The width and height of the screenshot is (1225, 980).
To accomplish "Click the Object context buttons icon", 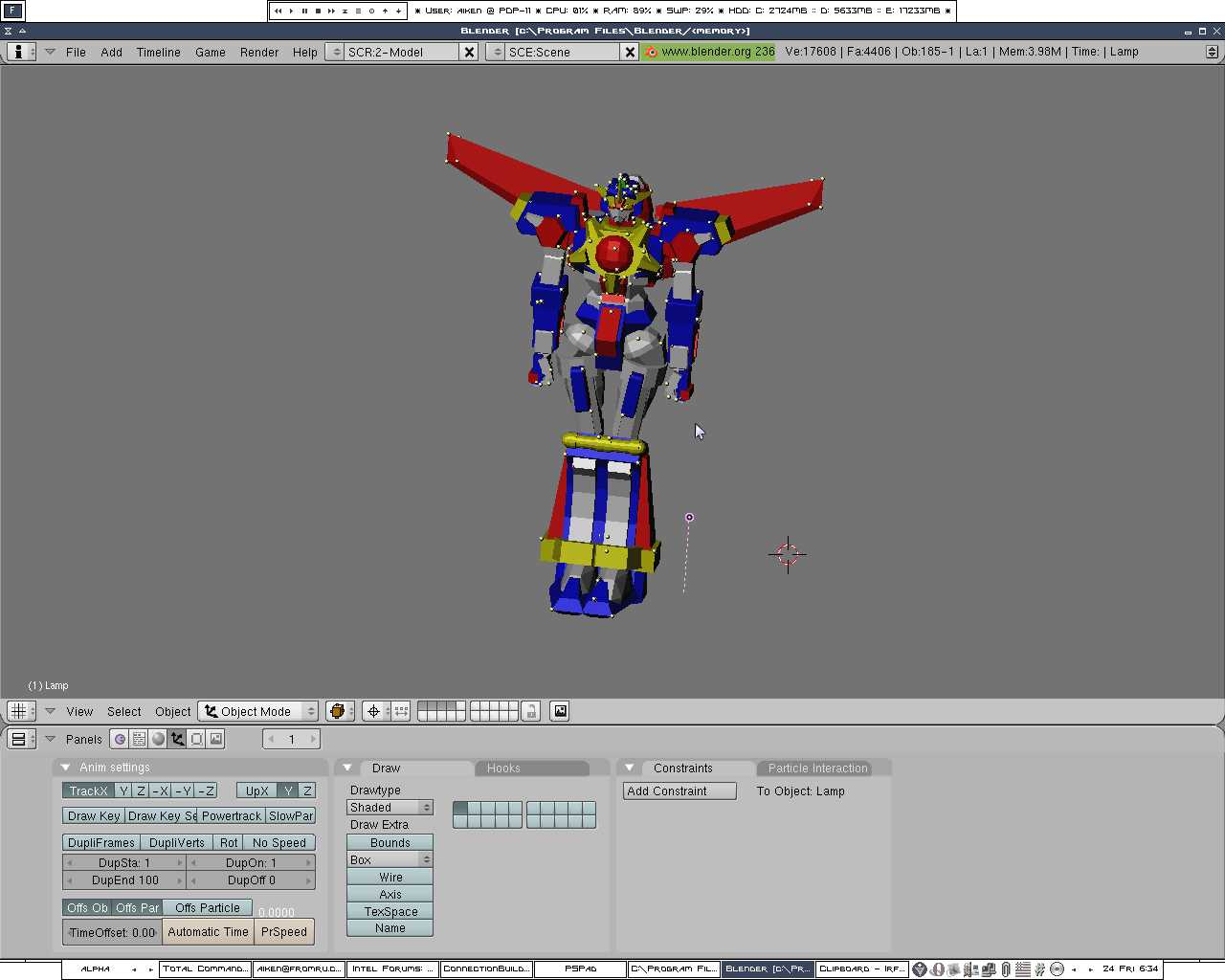I will pyautogui.click(x=177, y=739).
